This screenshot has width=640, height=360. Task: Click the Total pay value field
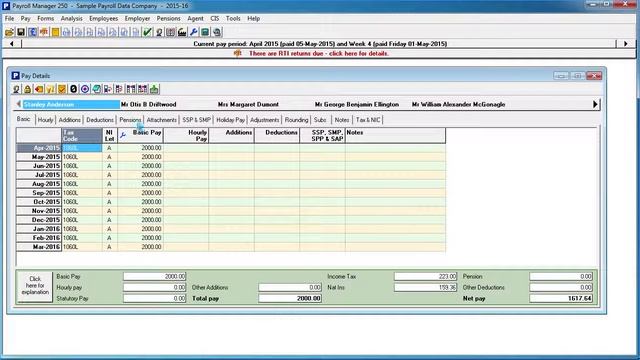click(x=290, y=299)
